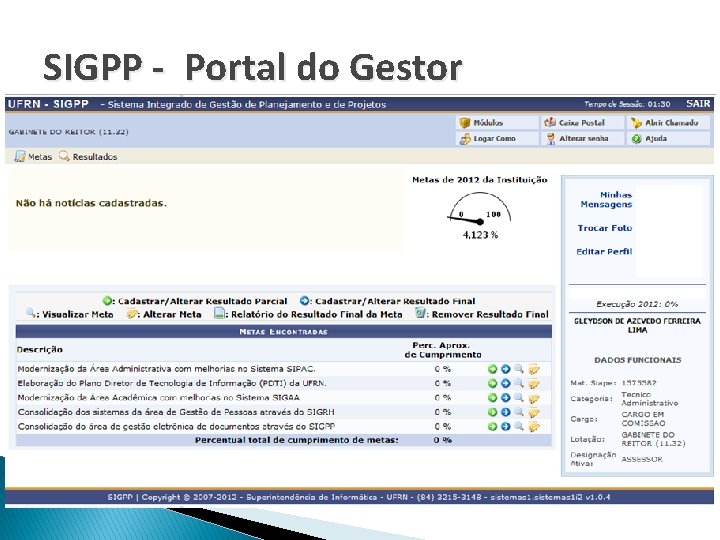Click 'Remover Resultado Final' legend entry
Viewport: 720px width, 540px height.
[x=482, y=314]
